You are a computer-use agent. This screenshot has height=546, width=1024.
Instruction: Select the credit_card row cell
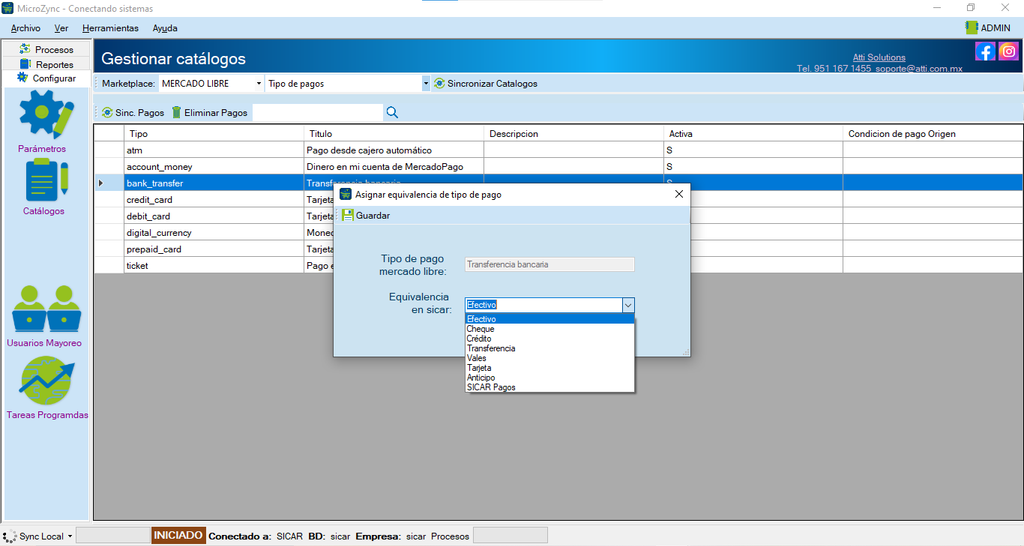click(214, 200)
